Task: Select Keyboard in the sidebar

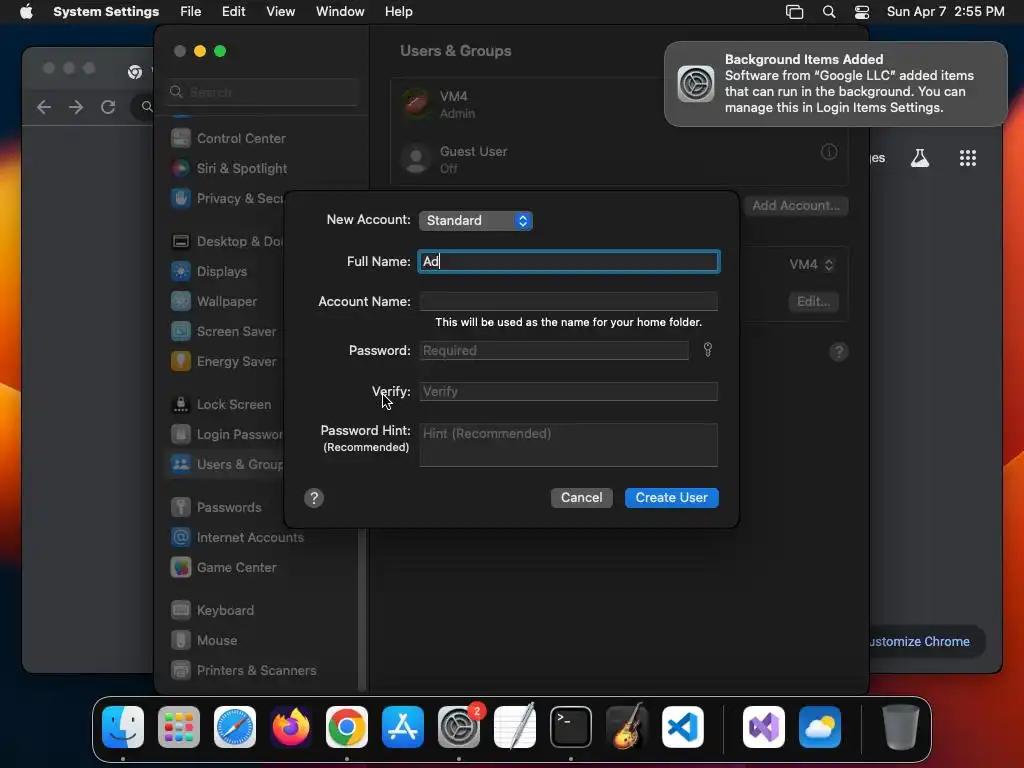Action: click(x=261, y=610)
